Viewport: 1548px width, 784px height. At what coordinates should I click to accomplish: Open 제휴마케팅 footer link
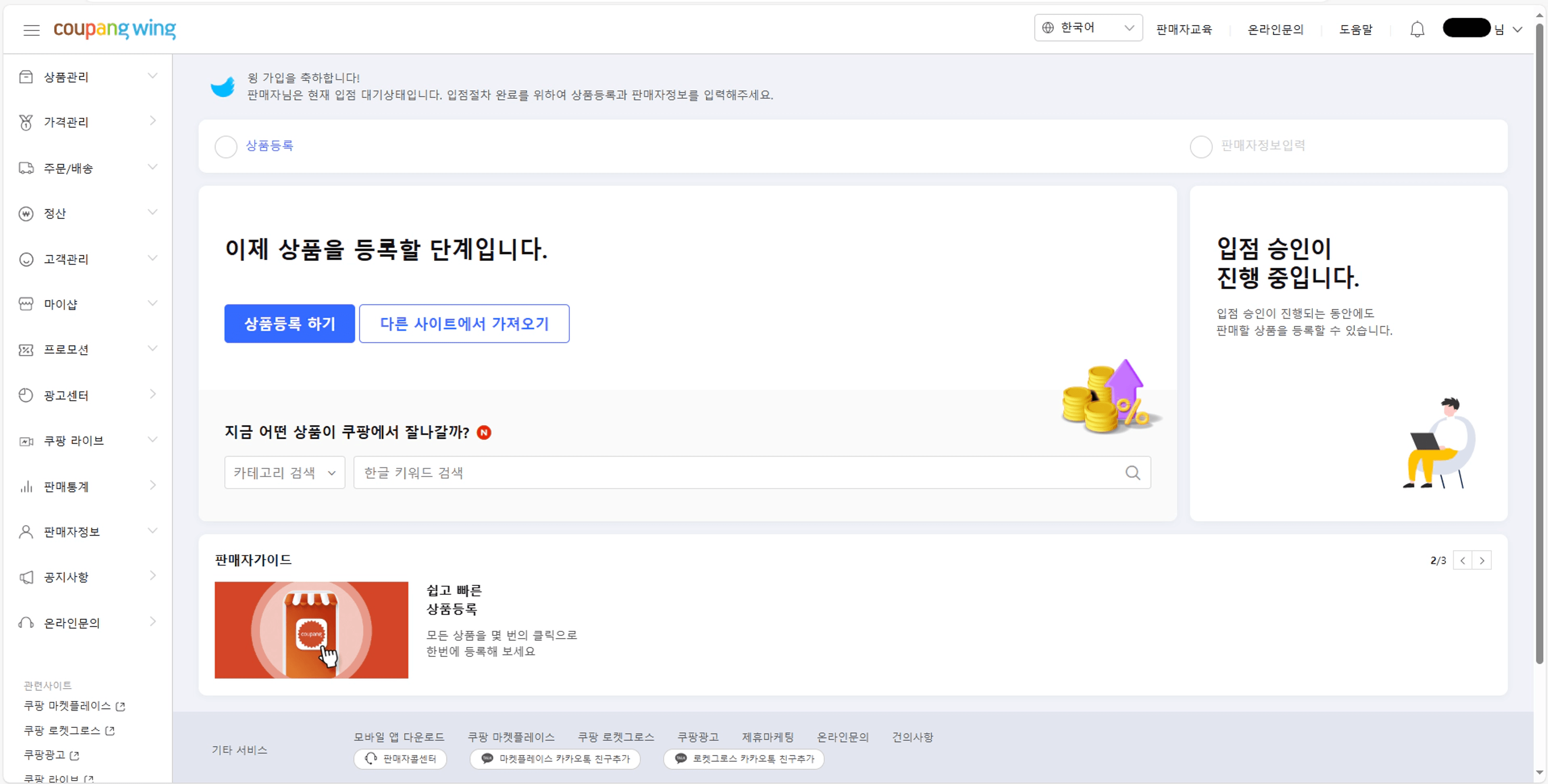click(x=768, y=737)
